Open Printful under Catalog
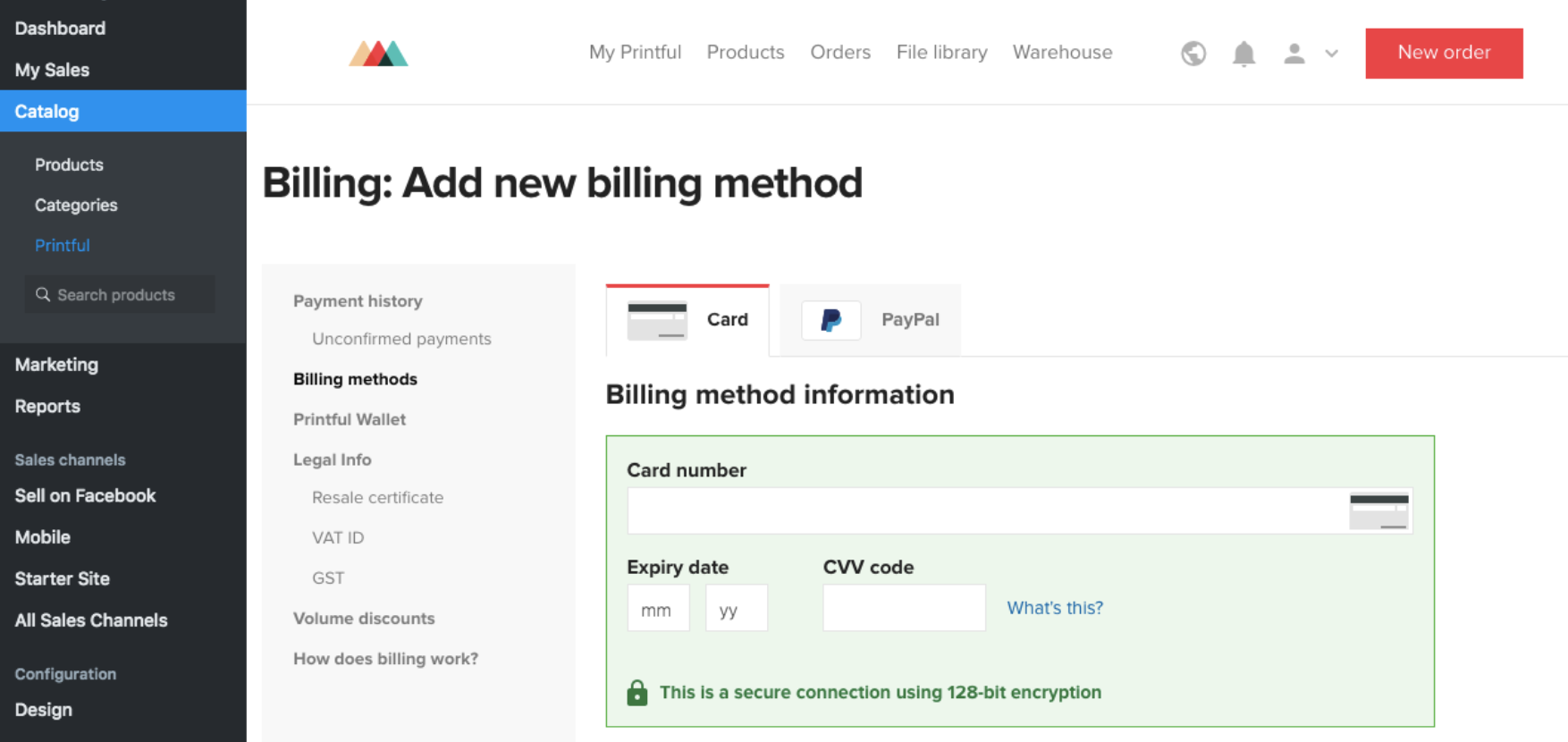Viewport: 1568px width, 742px height. 62,245
